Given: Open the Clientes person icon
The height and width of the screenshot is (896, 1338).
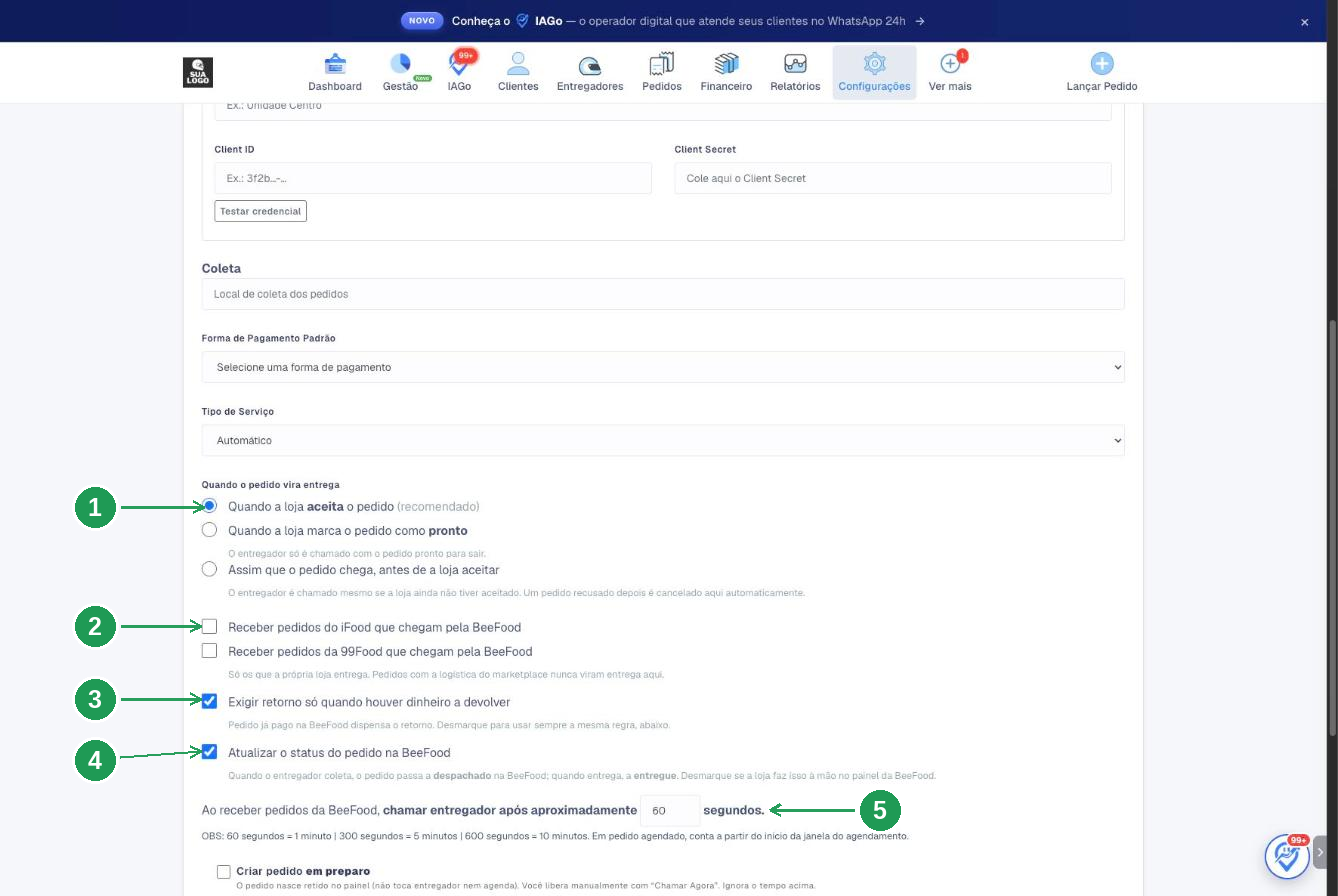Looking at the screenshot, I should [518, 63].
